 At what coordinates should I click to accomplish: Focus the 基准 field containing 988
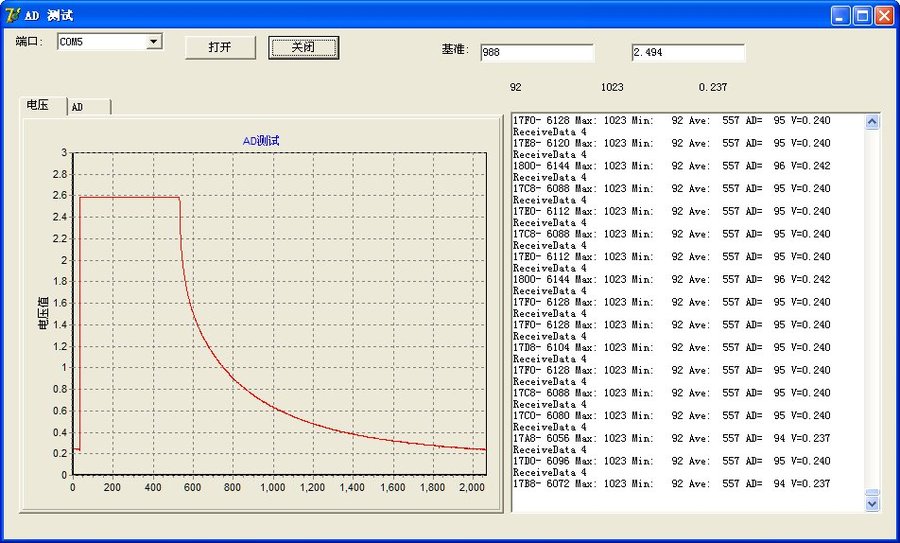536,53
